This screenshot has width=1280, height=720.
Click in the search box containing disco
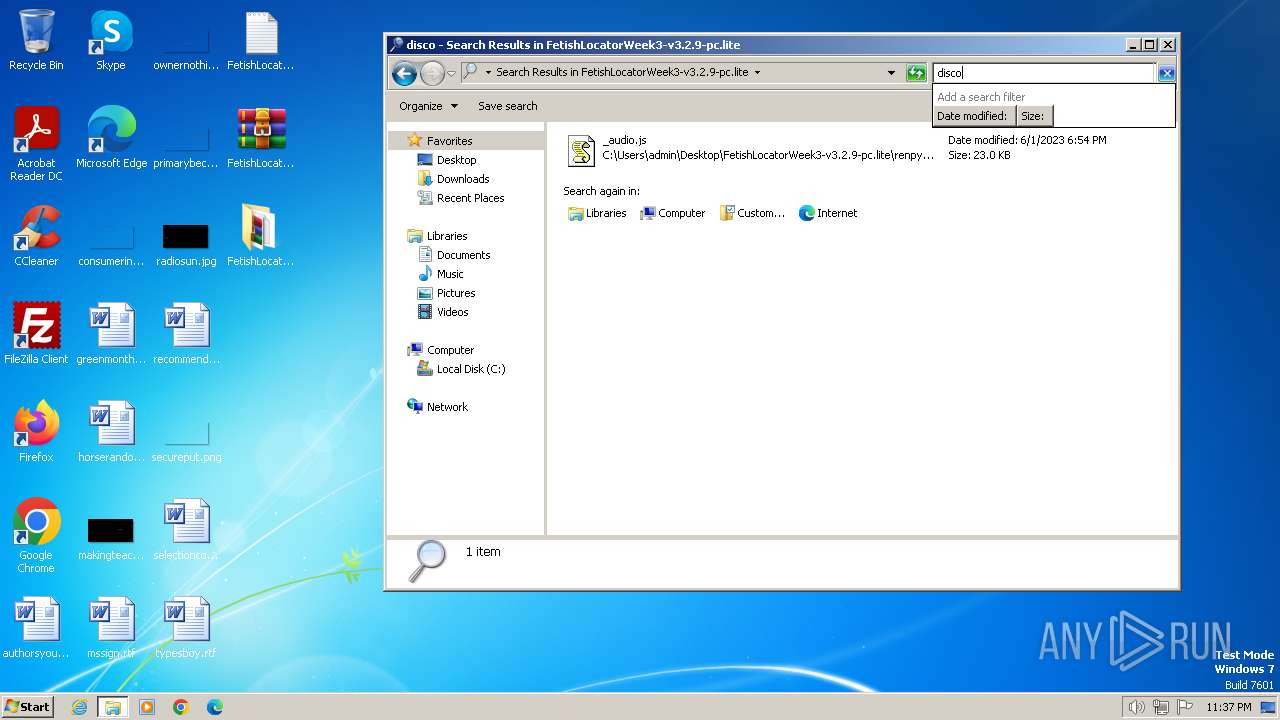[x=1044, y=73]
